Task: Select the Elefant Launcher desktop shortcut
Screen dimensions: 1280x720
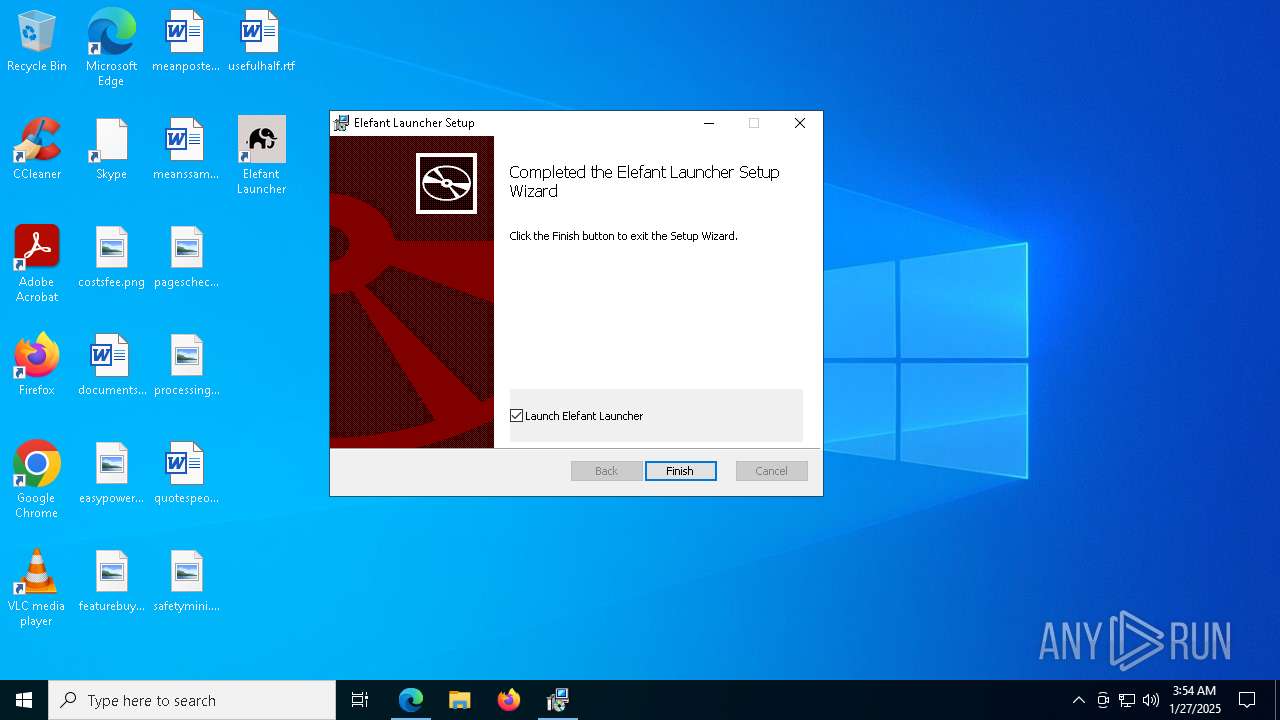Action: pyautogui.click(x=261, y=155)
